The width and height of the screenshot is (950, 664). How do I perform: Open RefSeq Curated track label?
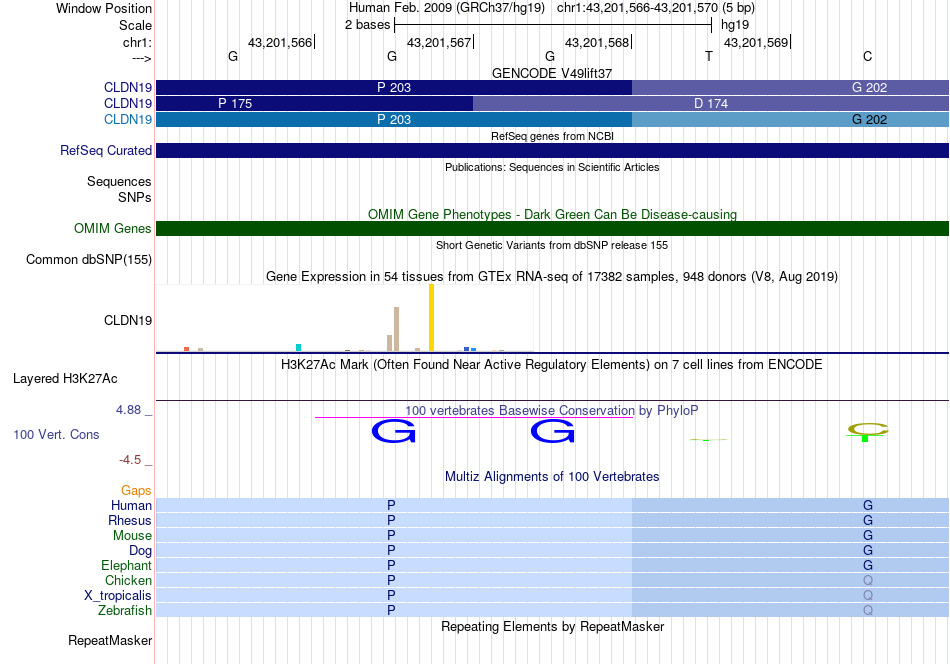106,150
